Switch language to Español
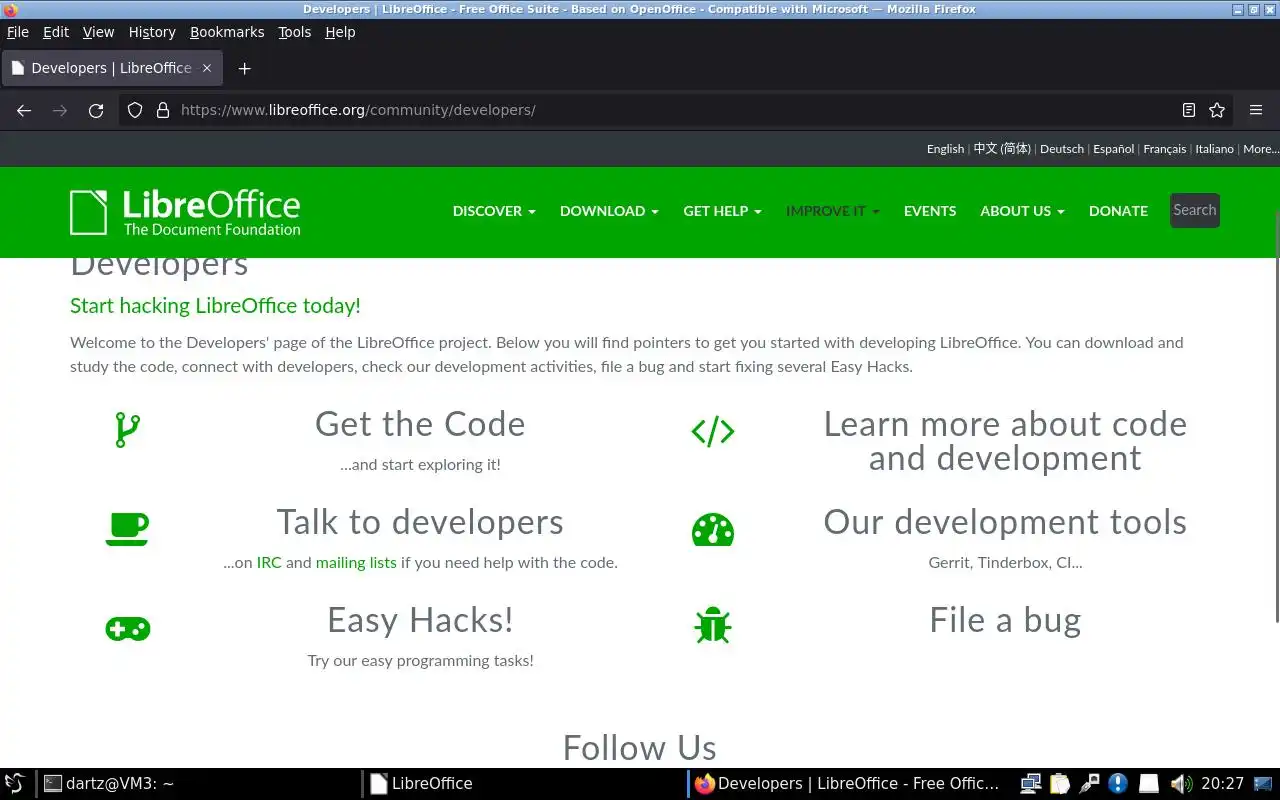The image size is (1280, 800). click(x=1113, y=149)
